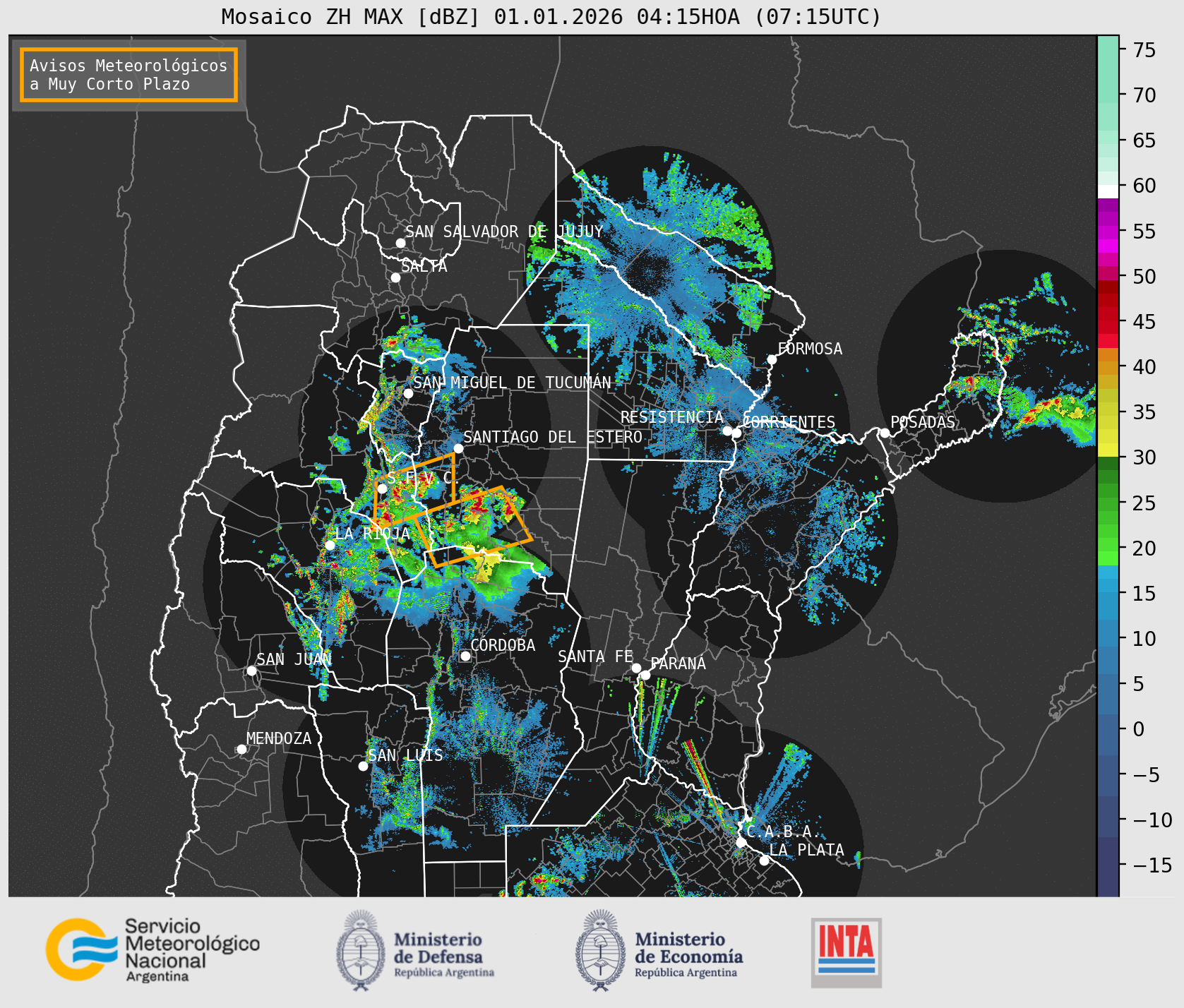Click the 75 value on the color scale

pyautogui.click(x=1144, y=50)
